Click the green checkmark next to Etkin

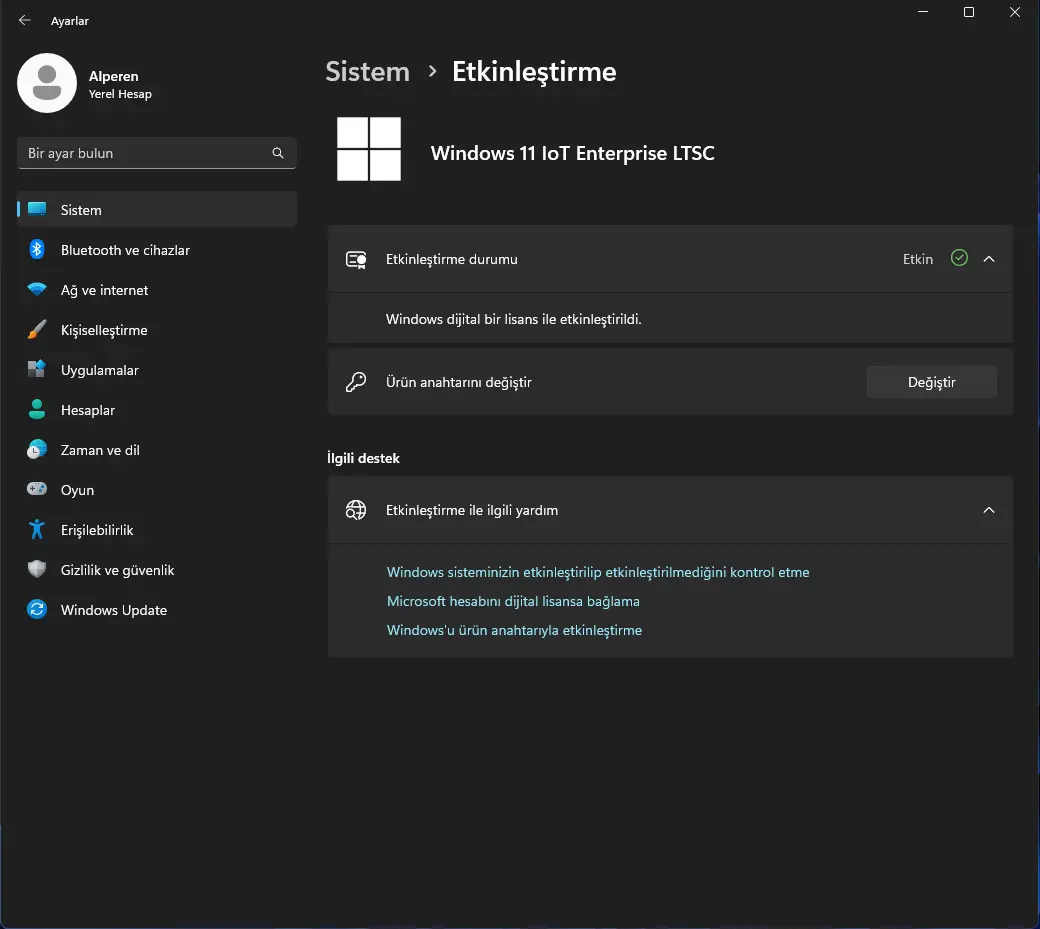959,258
